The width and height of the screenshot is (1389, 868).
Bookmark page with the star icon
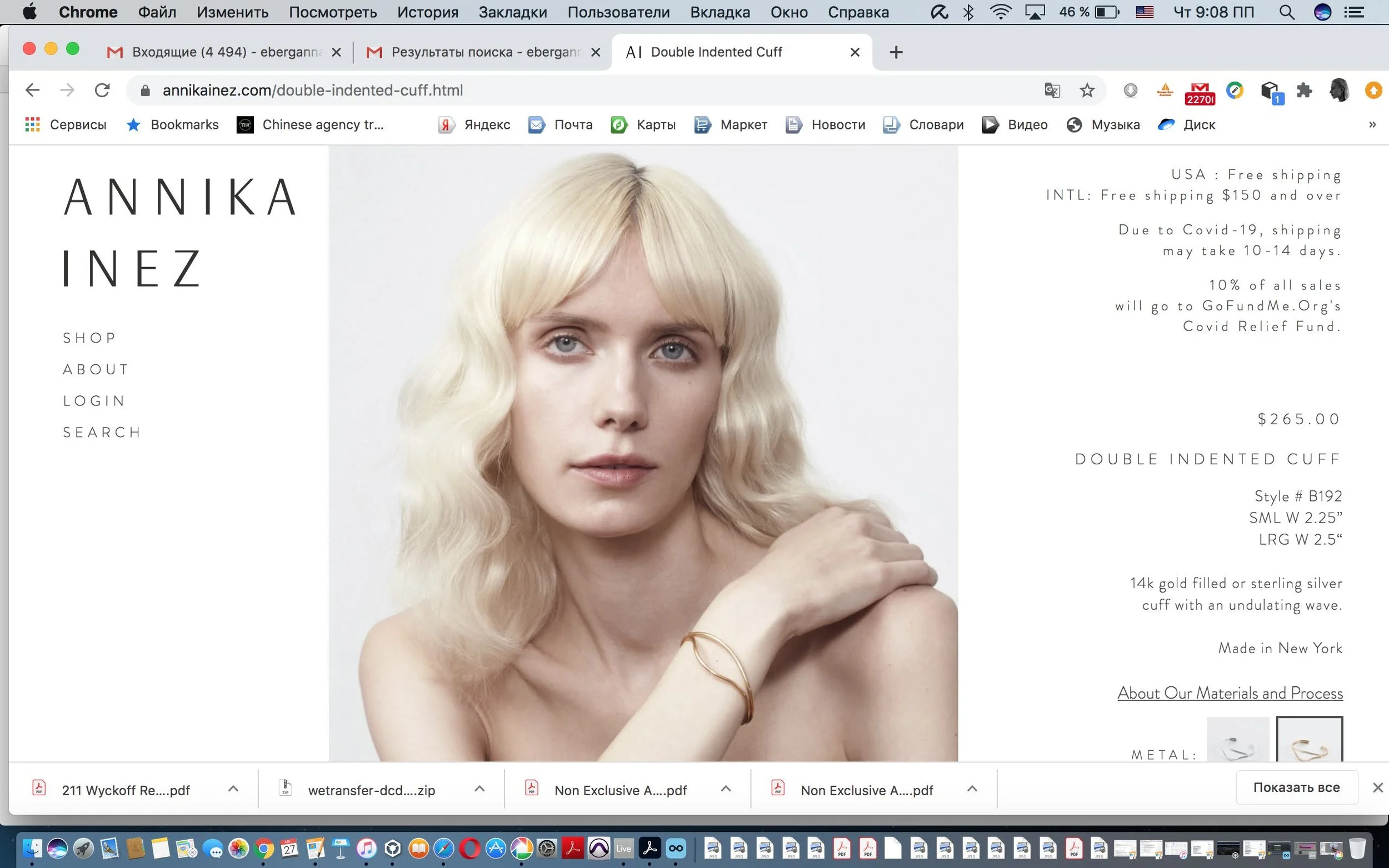[x=1087, y=90]
